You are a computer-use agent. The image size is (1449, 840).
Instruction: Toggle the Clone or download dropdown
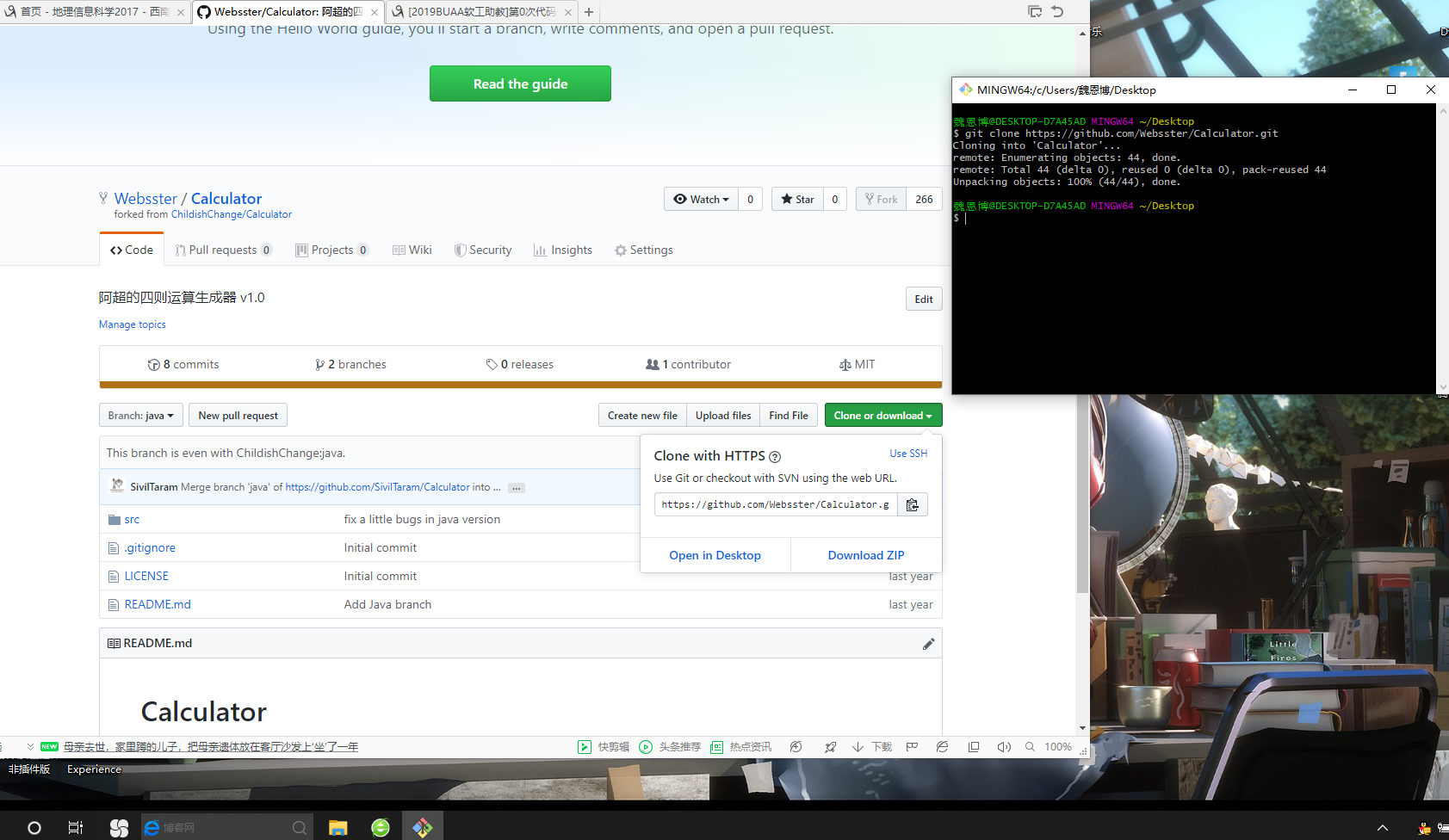click(x=883, y=415)
